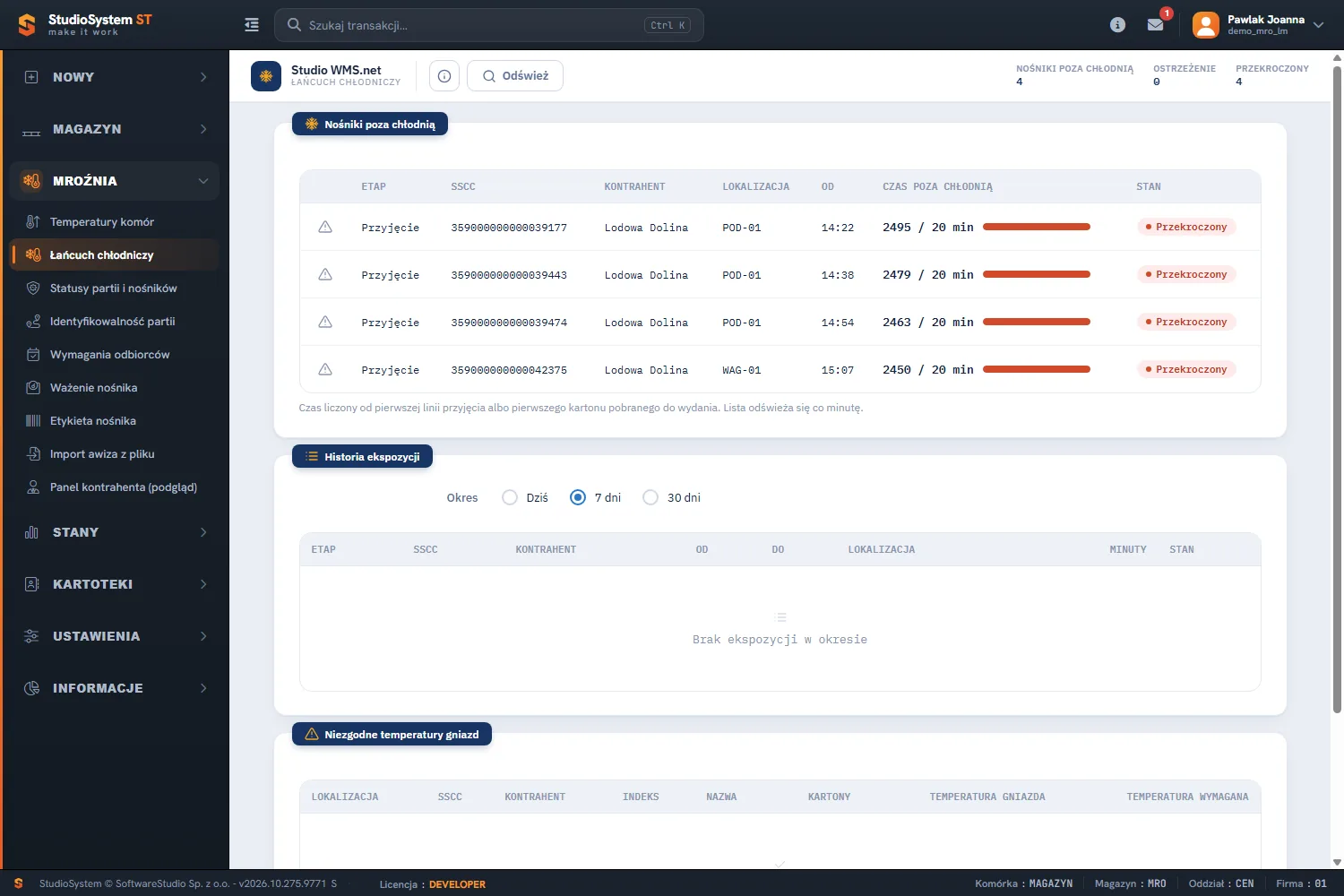Expand the NOWY sidebar section

115,77
